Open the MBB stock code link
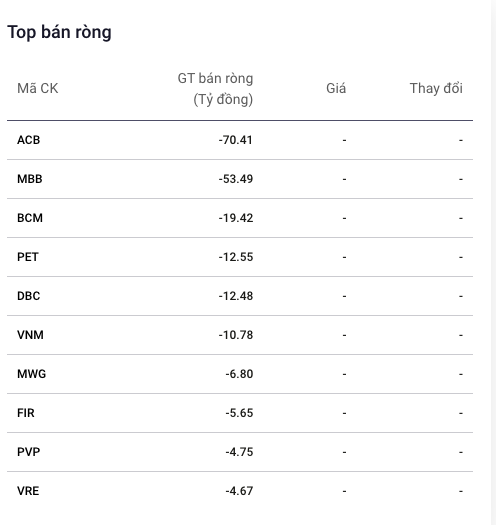The height and width of the screenshot is (525, 496). [29, 179]
